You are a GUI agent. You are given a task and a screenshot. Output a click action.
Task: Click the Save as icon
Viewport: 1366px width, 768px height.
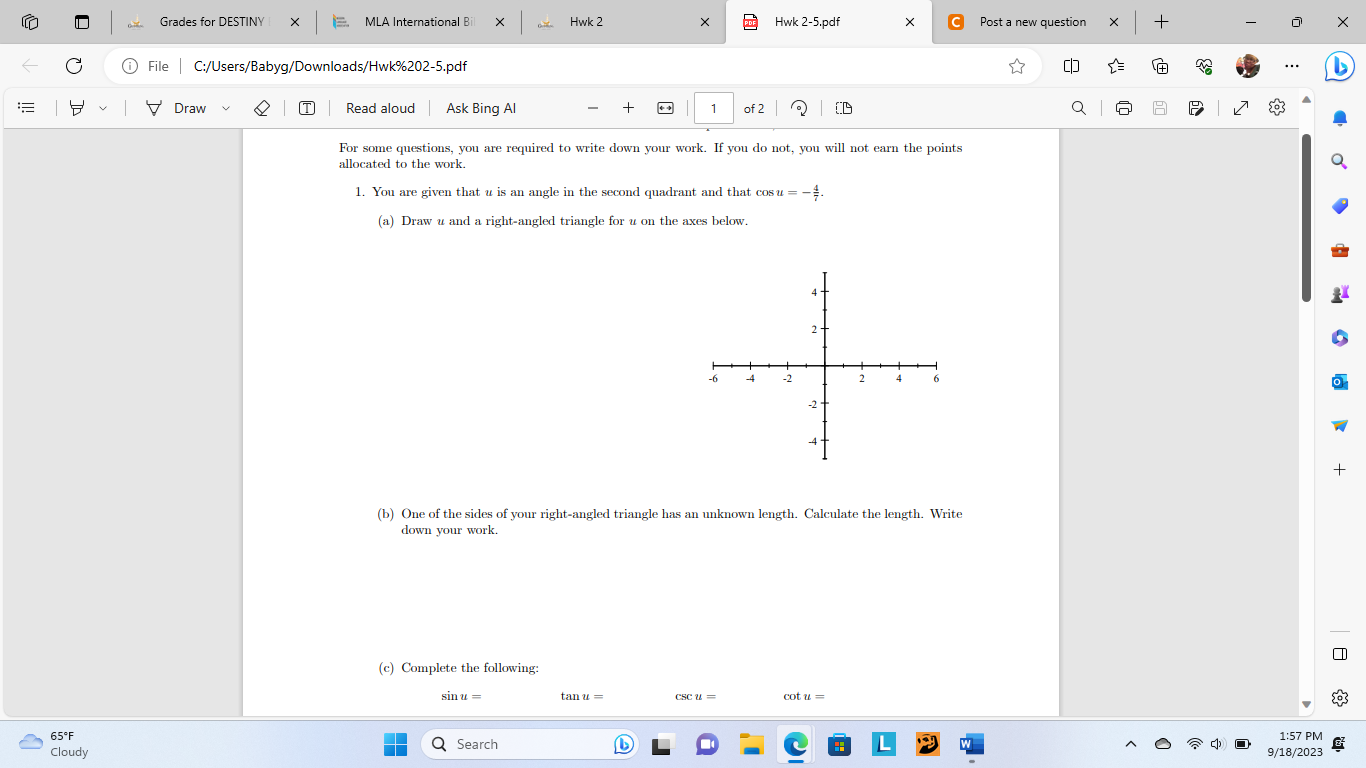(1196, 108)
